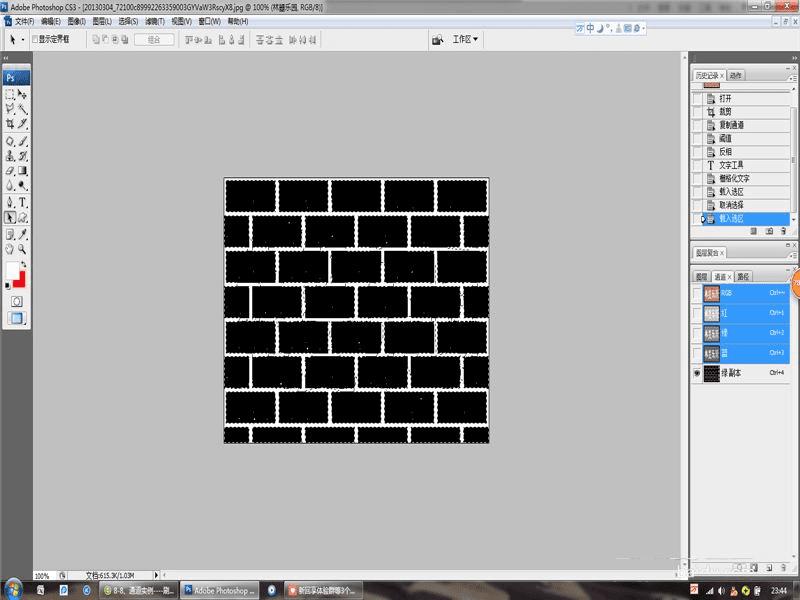Expand the status bar info arrow
This screenshot has width=800, height=600.
pos(156,575)
